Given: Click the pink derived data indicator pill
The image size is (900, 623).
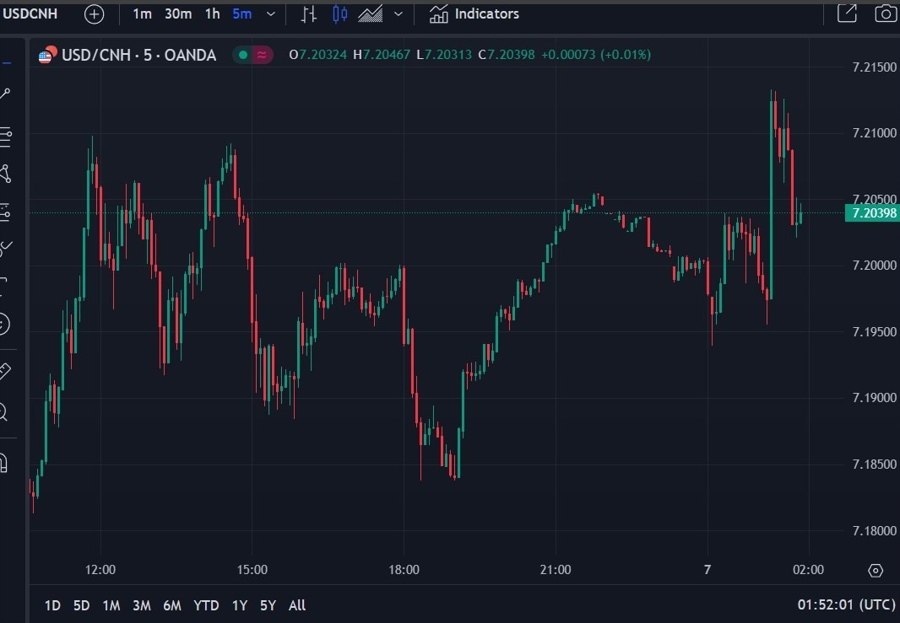Looking at the screenshot, I should coord(262,55).
